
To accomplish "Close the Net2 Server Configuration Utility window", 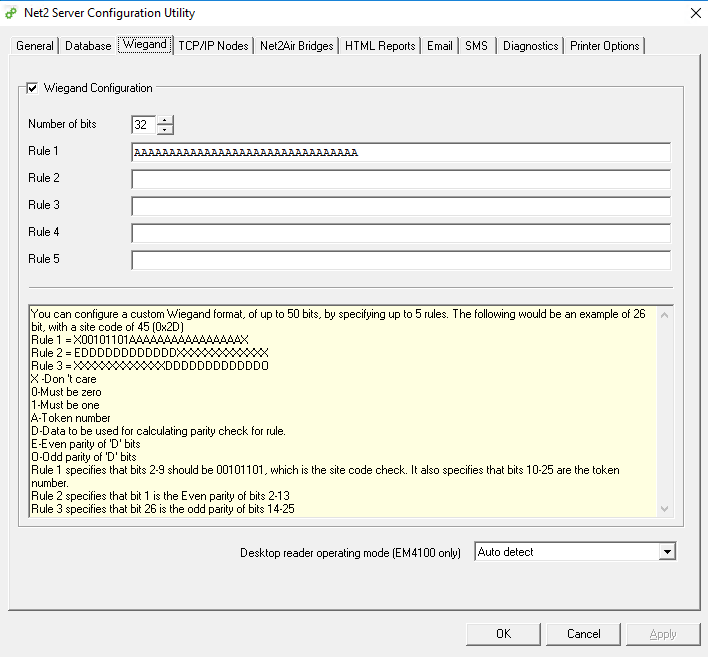I will pos(696,13).
